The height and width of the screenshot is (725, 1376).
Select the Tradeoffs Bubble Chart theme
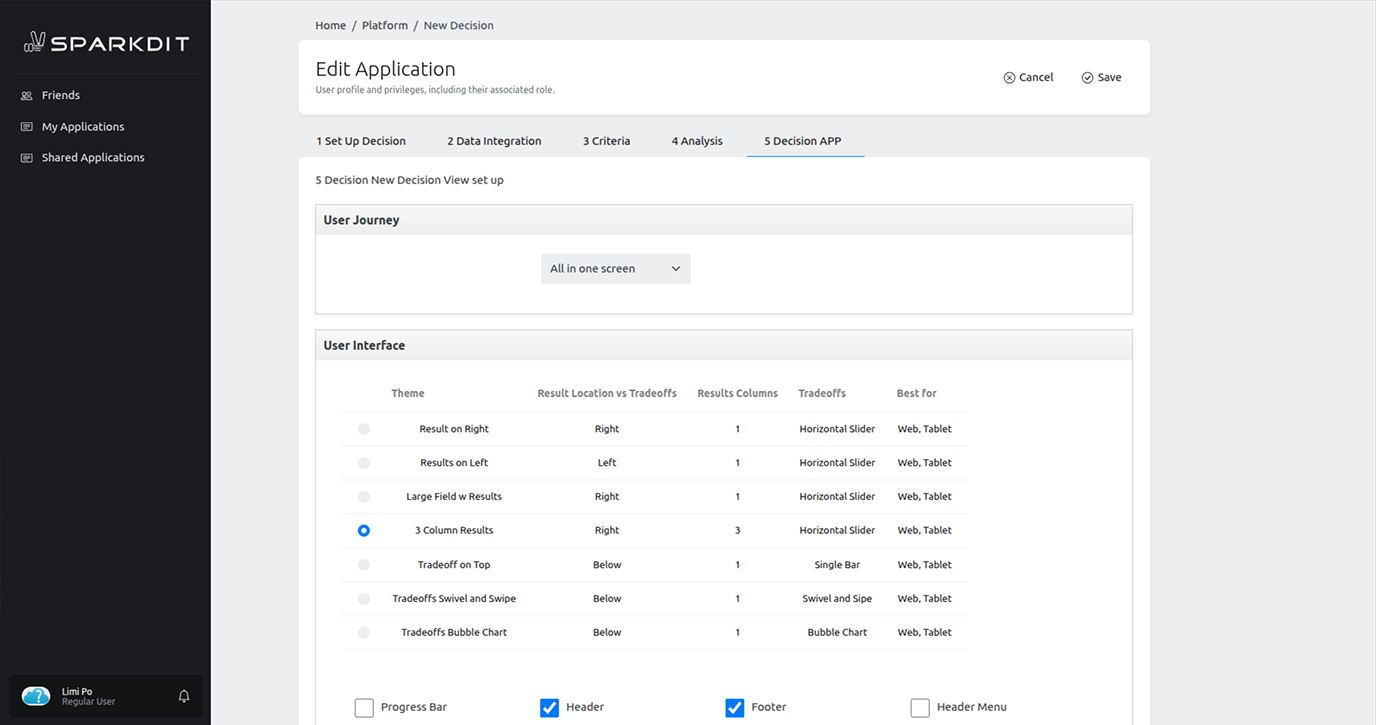363,632
